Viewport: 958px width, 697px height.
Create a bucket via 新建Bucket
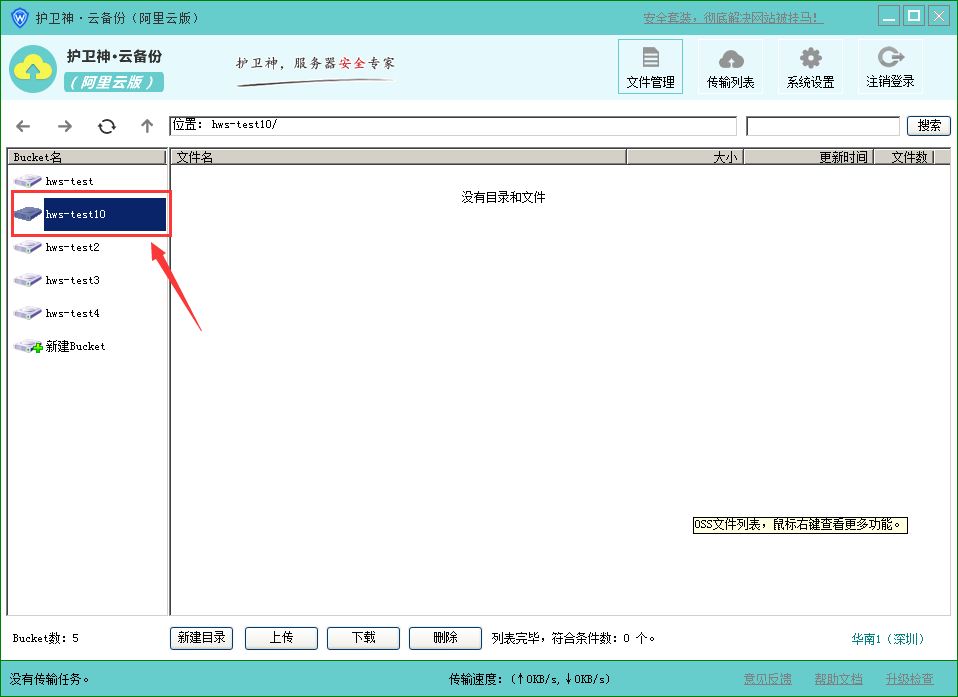coord(74,346)
